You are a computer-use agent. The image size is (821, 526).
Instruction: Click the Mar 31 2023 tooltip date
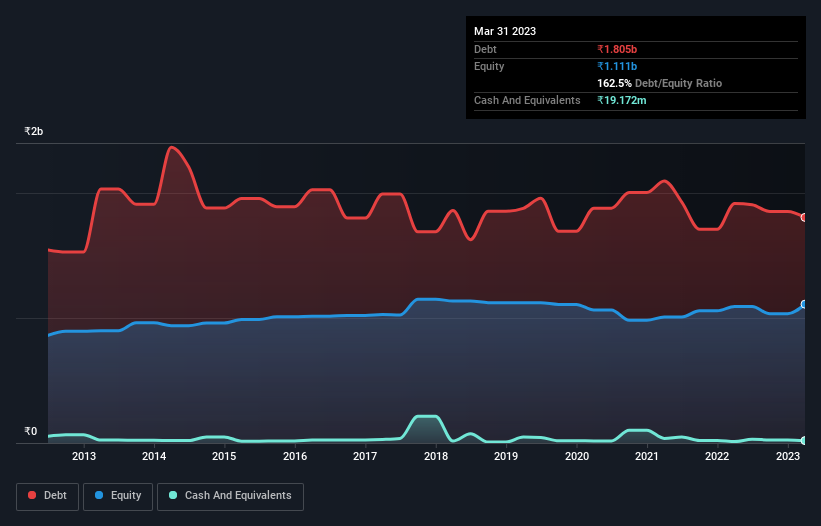(x=505, y=31)
